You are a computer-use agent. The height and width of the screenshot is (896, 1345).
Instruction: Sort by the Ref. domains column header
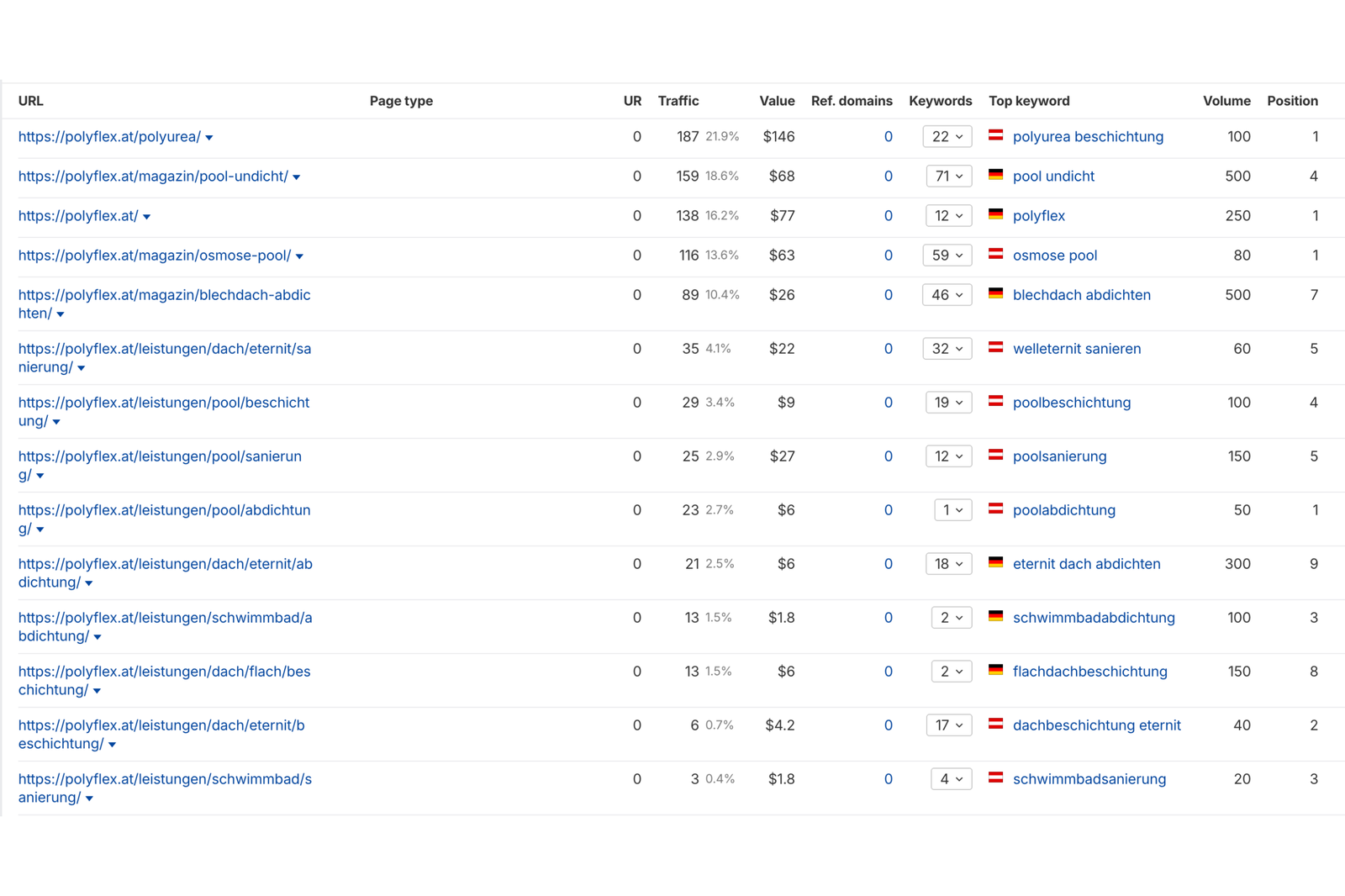point(851,101)
